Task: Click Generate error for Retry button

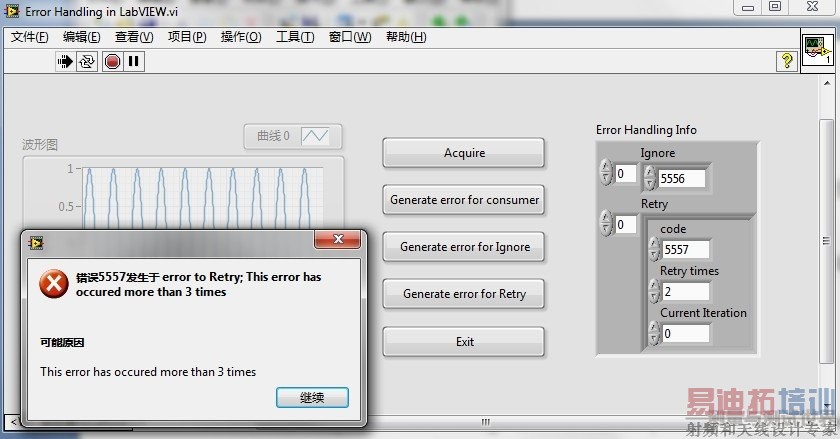Action: pyautogui.click(x=464, y=294)
